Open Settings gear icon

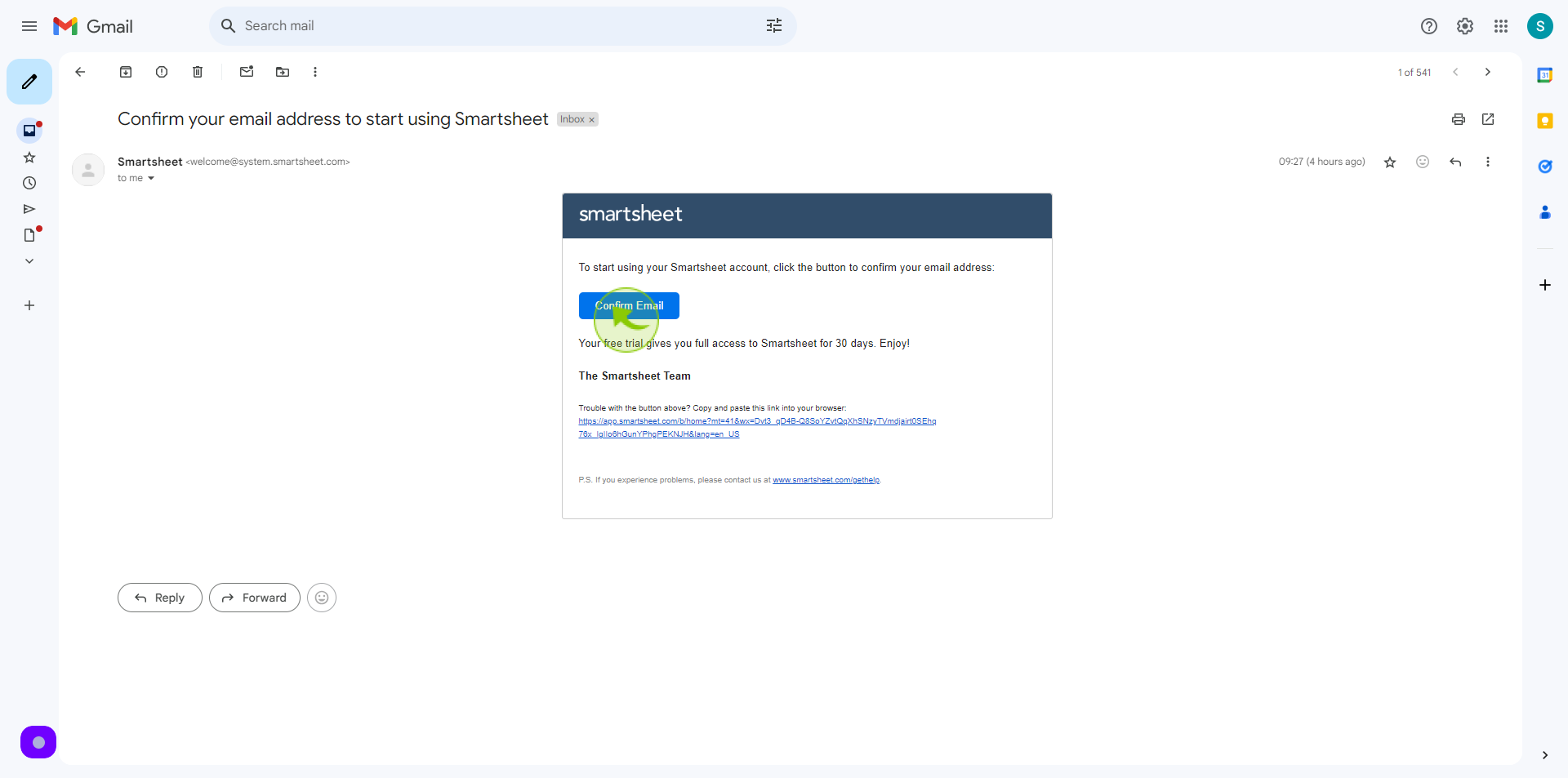[1465, 26]
